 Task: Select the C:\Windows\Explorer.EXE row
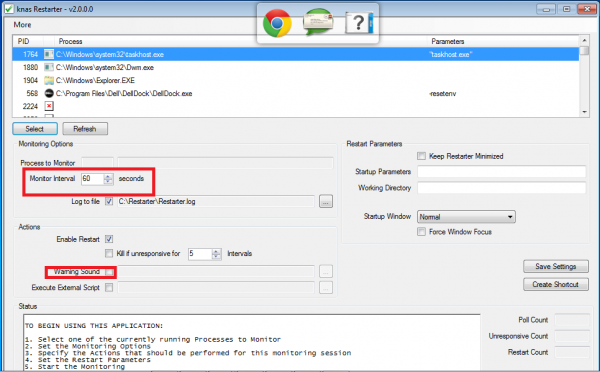[296, 80]
